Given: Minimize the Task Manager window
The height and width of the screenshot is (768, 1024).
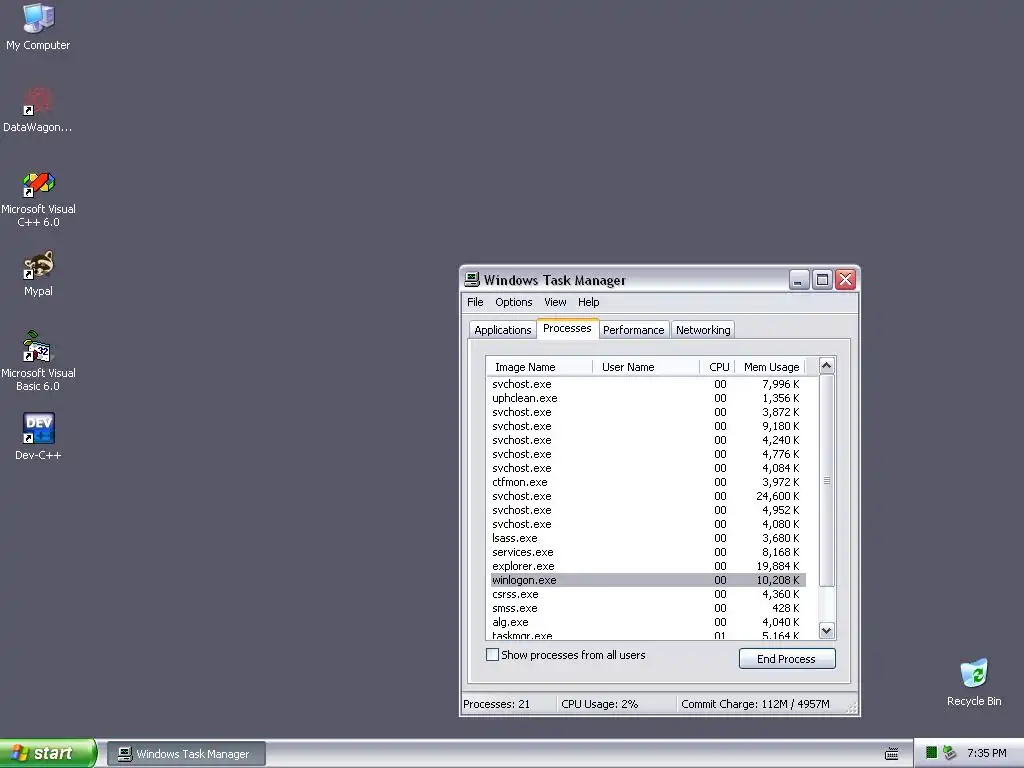Looking at the screenshot, I should click(x=798, y=280).
